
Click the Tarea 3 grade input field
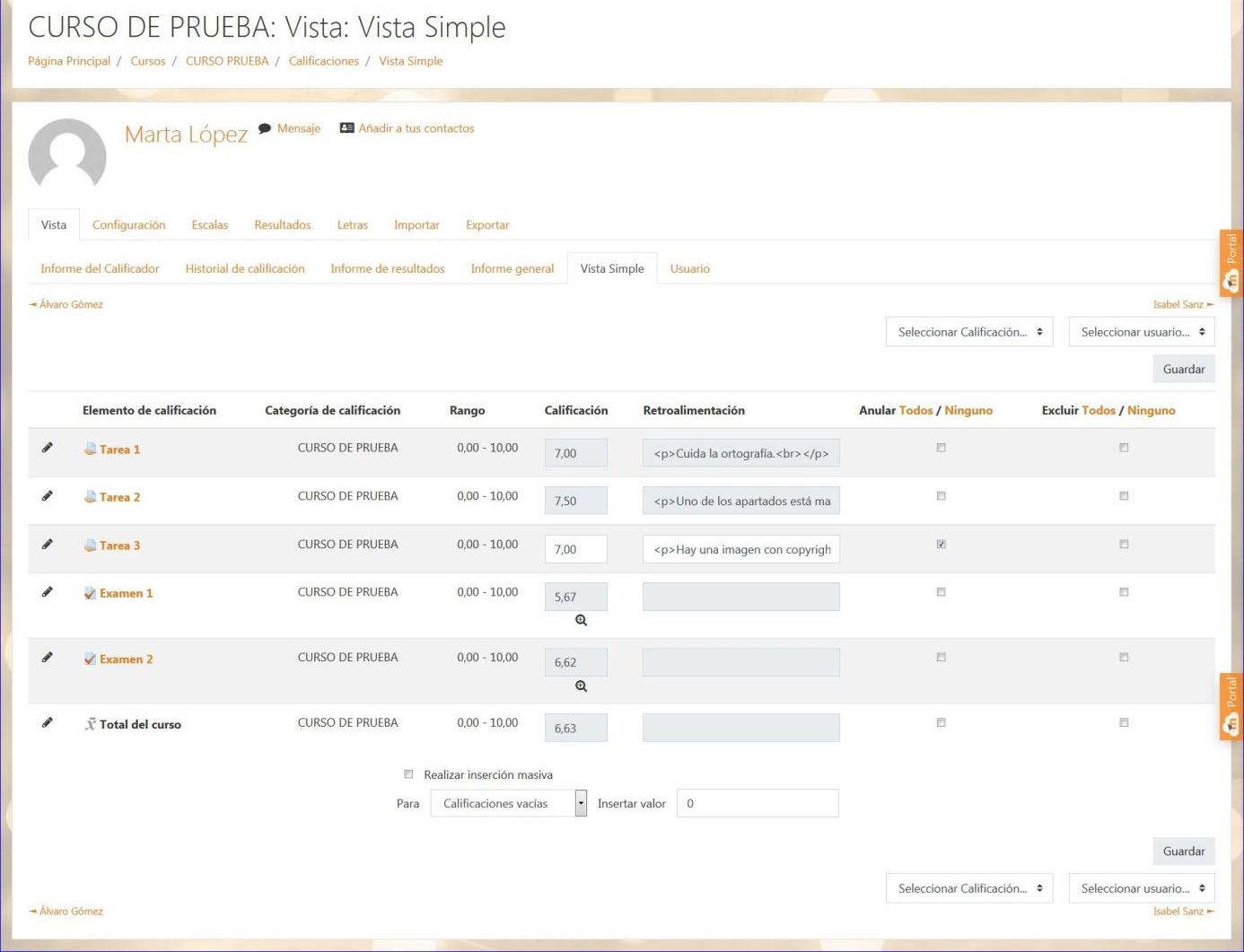point(575,549)
